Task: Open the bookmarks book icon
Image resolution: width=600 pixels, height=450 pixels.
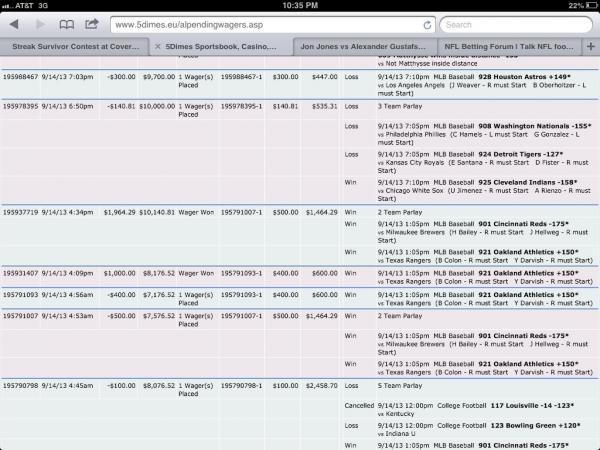Action: [67, 23]
